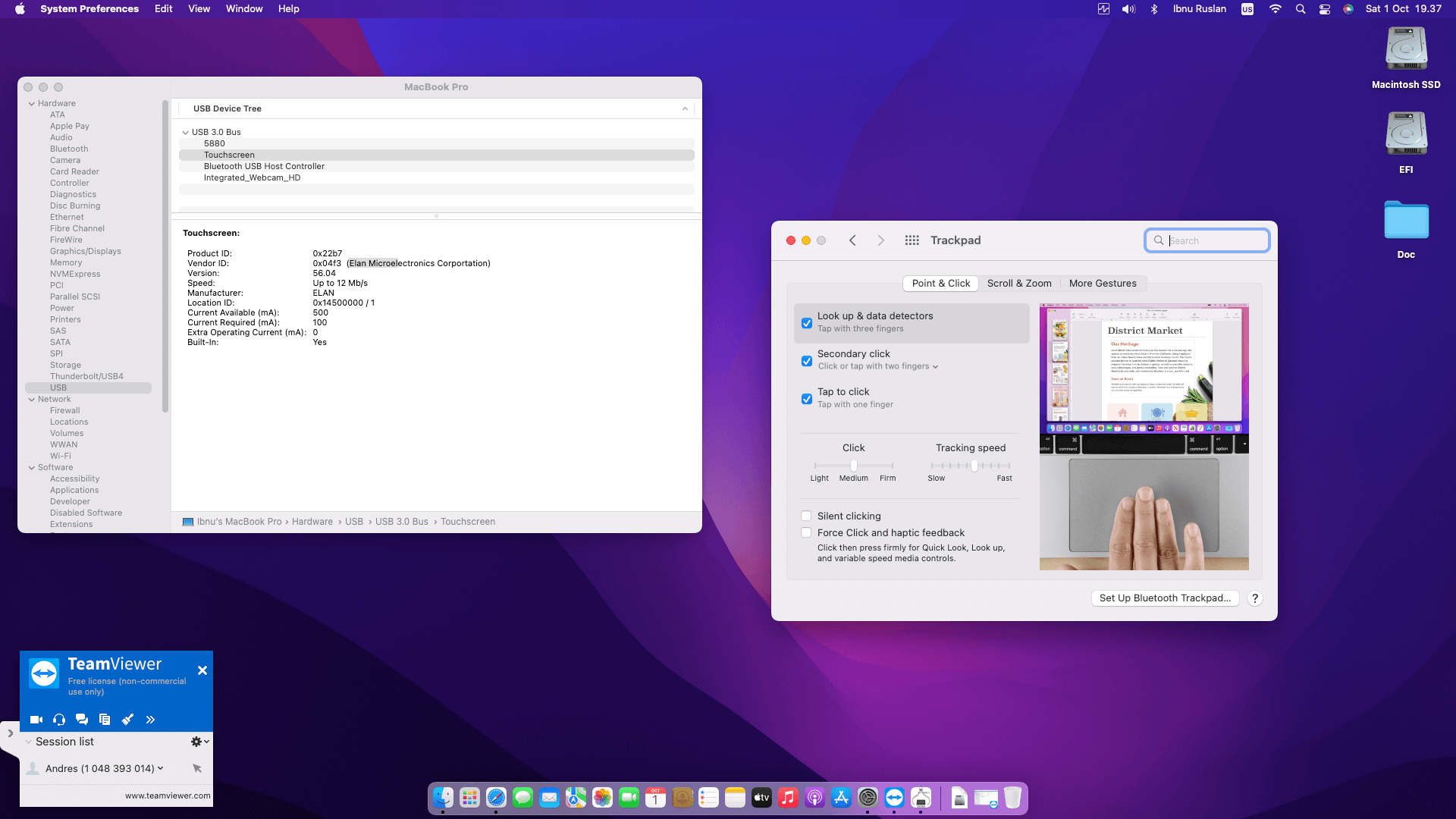Viewport: 1456px width, 819px height.
Task: Disable the Secondary click checkbox
Action: coord(807,361)
